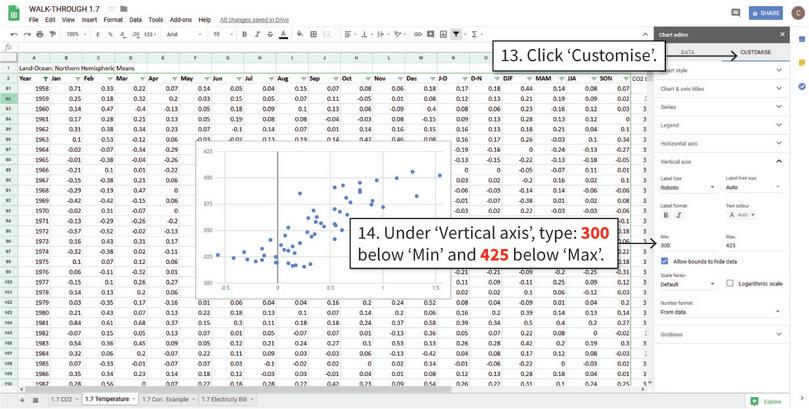
Task: Add a new sheet with plus icon
Action: 22,400
